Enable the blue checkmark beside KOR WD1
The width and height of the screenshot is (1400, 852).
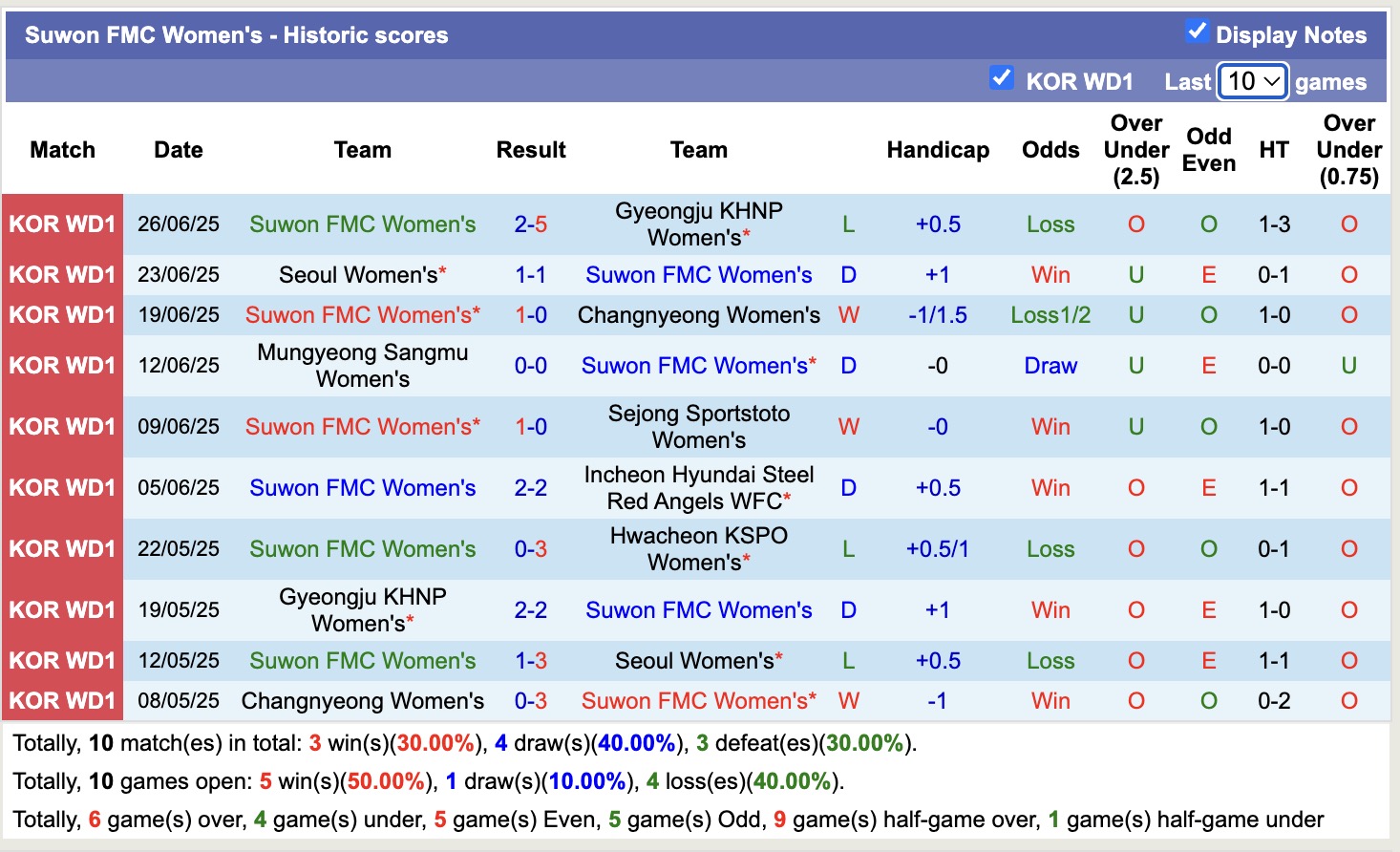click(x=1001, y=79)
